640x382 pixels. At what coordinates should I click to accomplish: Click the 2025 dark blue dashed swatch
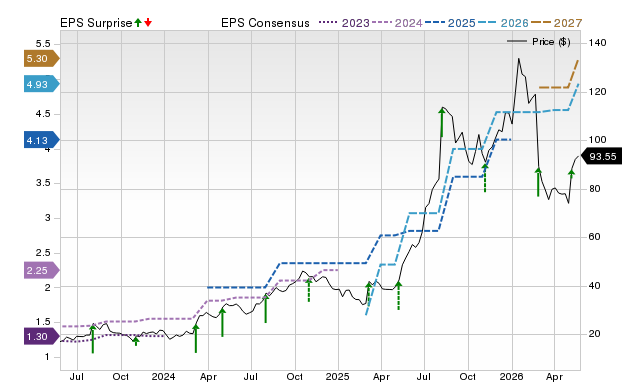[434, 22]
